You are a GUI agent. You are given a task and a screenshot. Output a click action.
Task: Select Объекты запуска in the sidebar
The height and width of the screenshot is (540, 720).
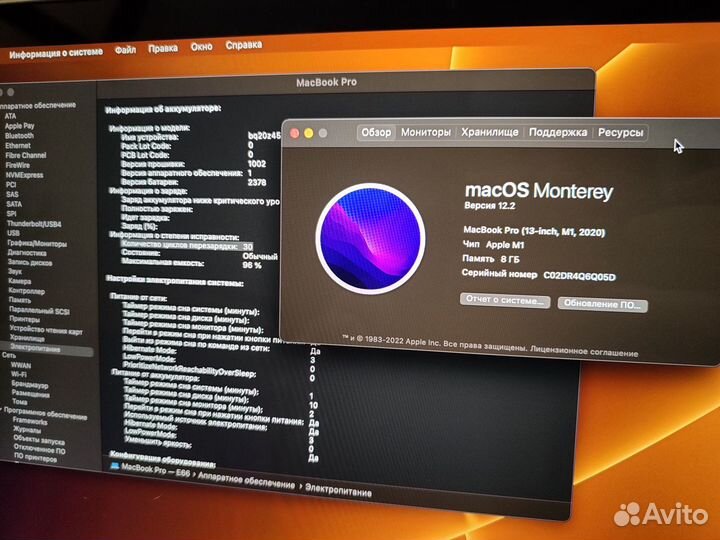(39, 440)
